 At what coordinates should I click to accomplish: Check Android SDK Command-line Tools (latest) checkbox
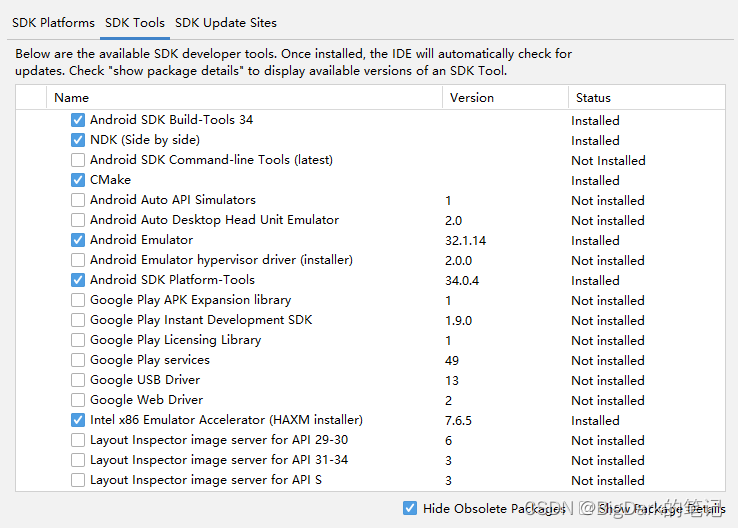click(78, 160)
